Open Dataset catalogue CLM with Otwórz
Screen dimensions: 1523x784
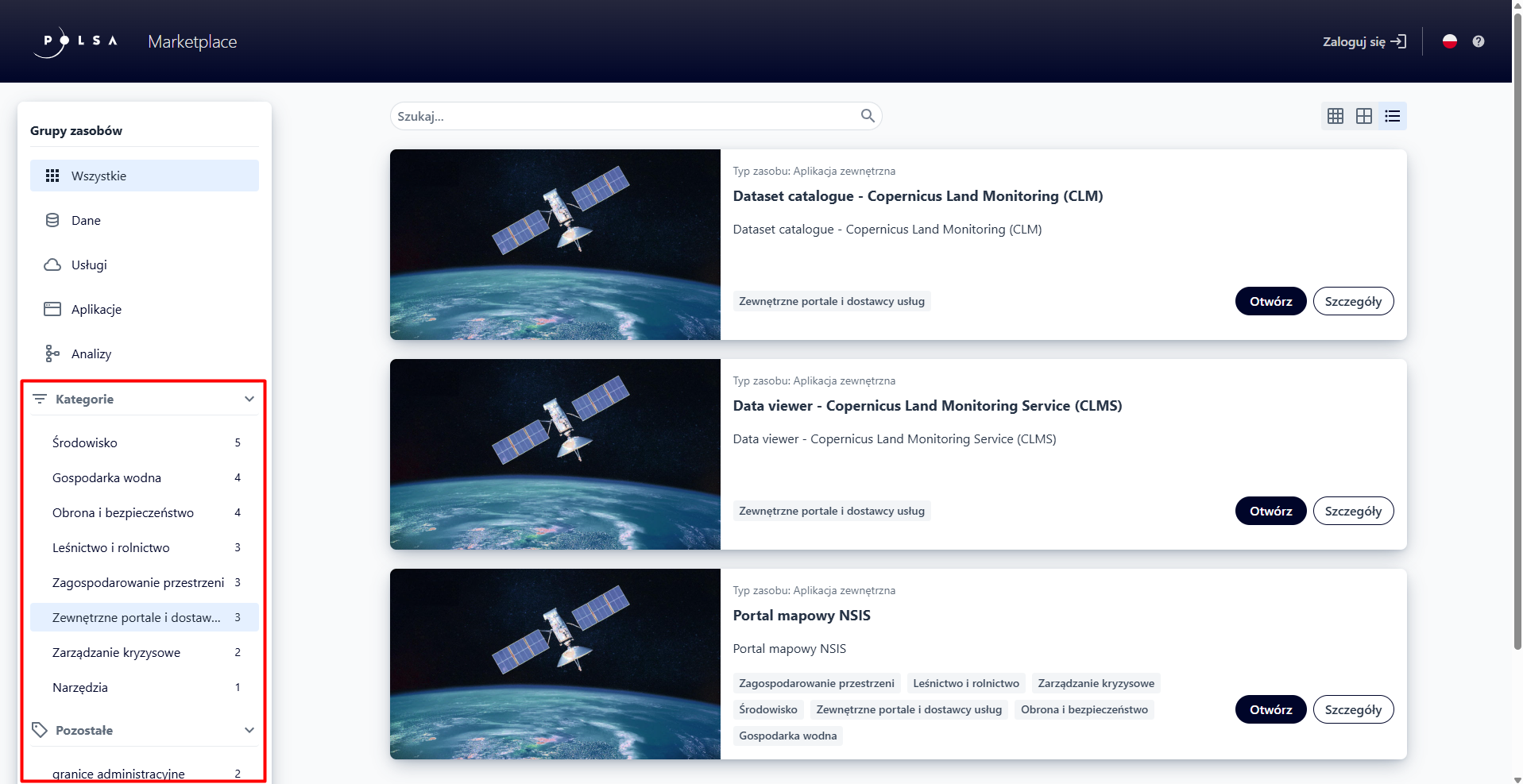1270,301
